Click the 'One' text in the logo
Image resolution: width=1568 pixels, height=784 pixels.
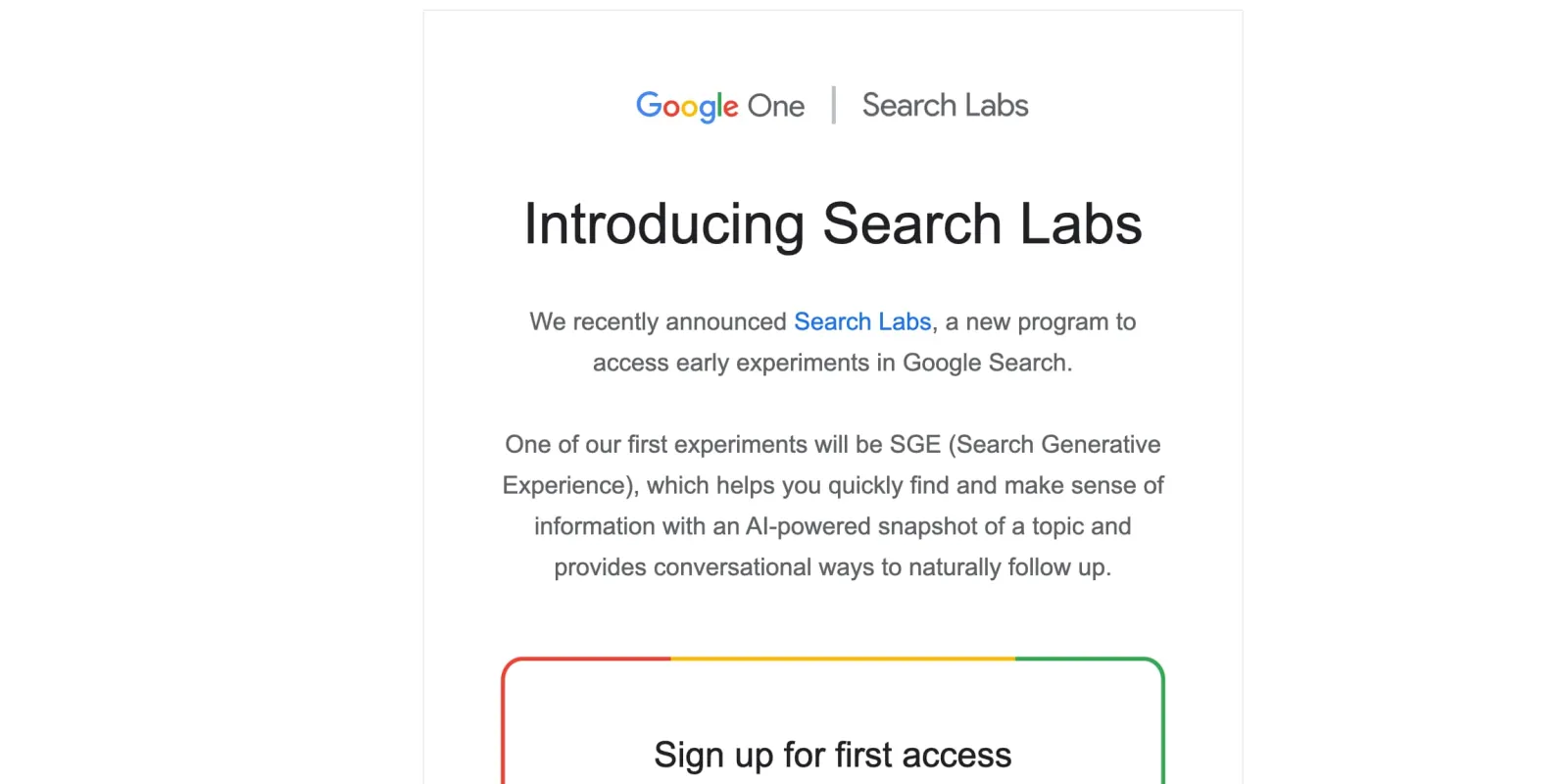(777, 106)
